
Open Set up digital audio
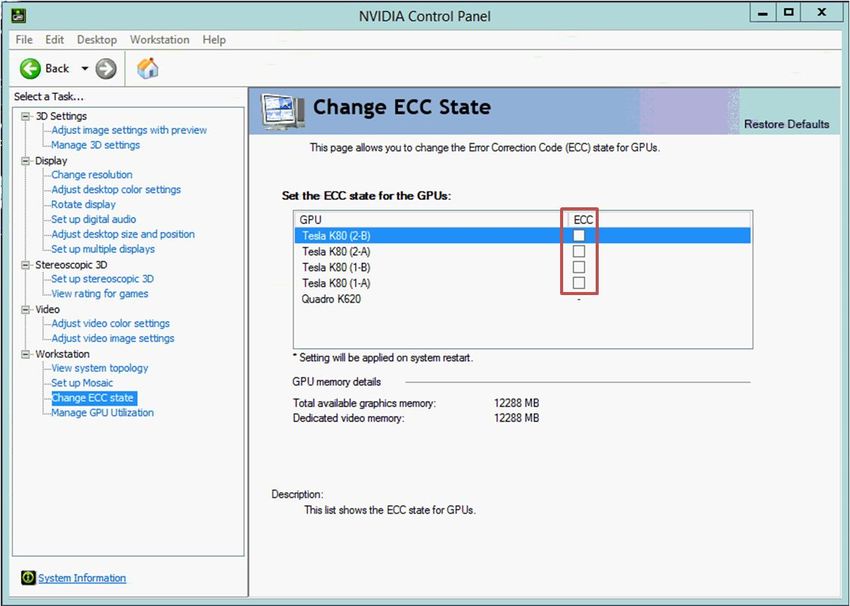point(93,219)
